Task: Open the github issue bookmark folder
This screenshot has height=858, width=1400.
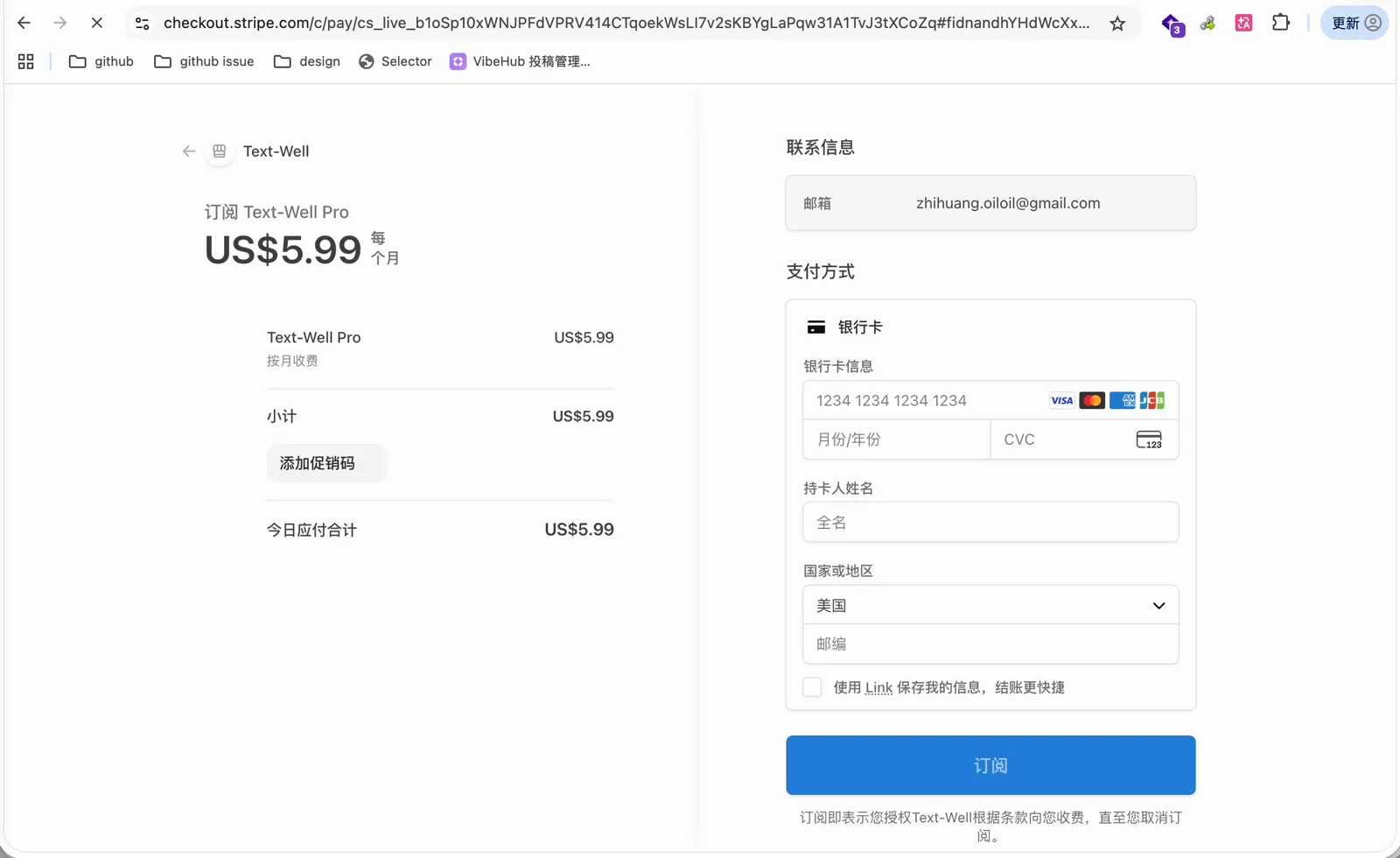Action: 204,61
